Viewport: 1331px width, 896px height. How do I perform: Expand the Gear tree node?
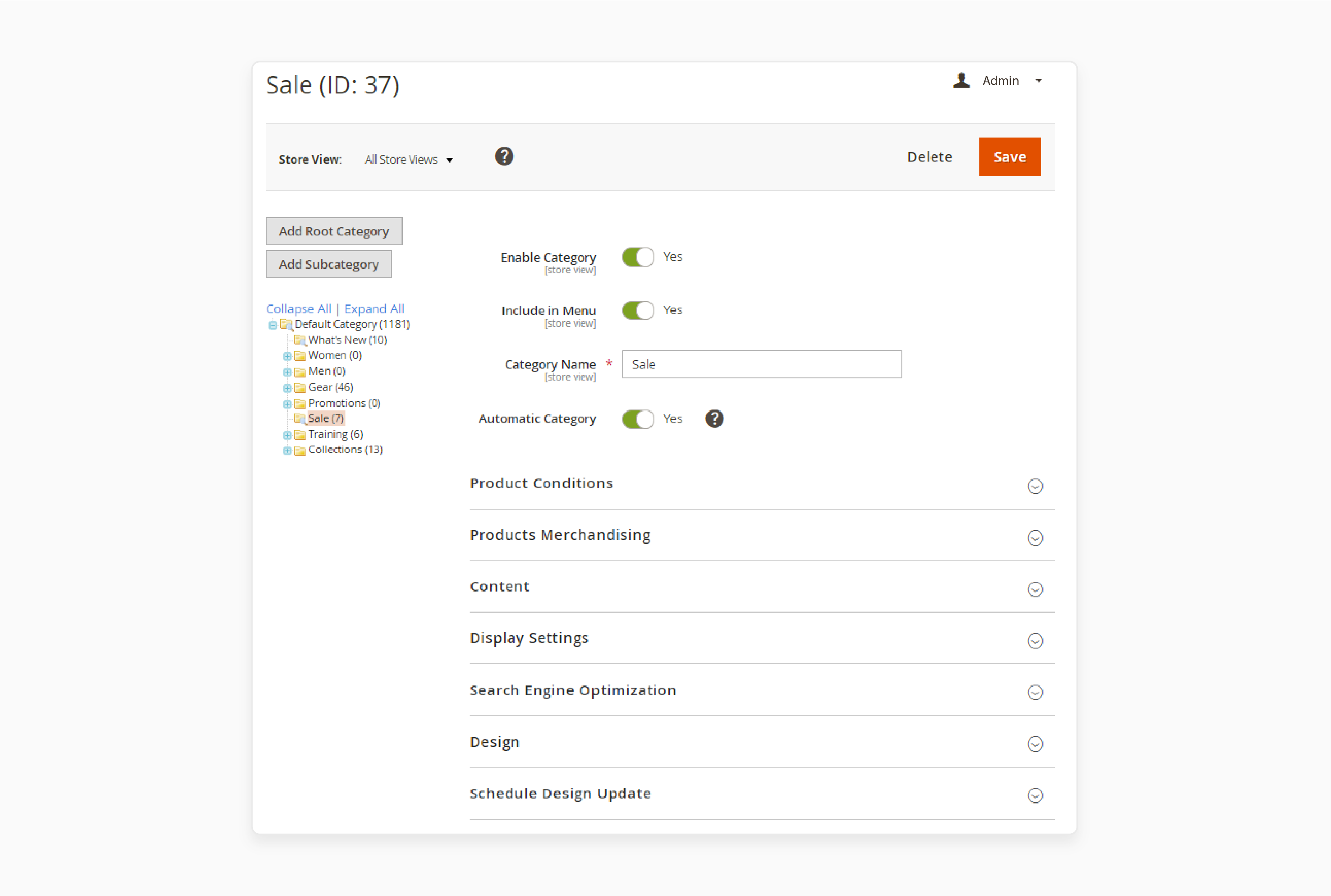[287, 388]
